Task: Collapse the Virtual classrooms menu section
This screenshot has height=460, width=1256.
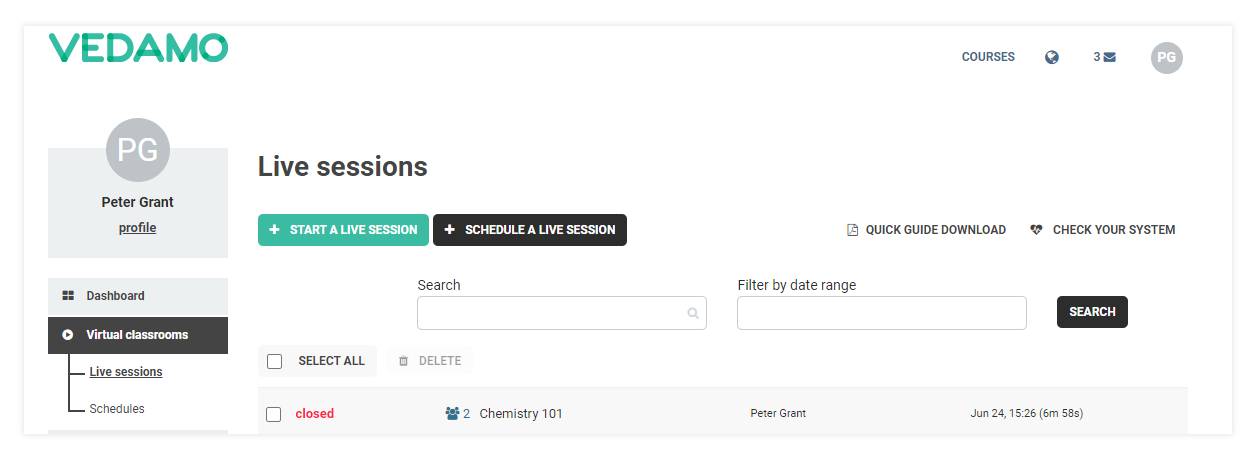Action: tap(138, 335)
